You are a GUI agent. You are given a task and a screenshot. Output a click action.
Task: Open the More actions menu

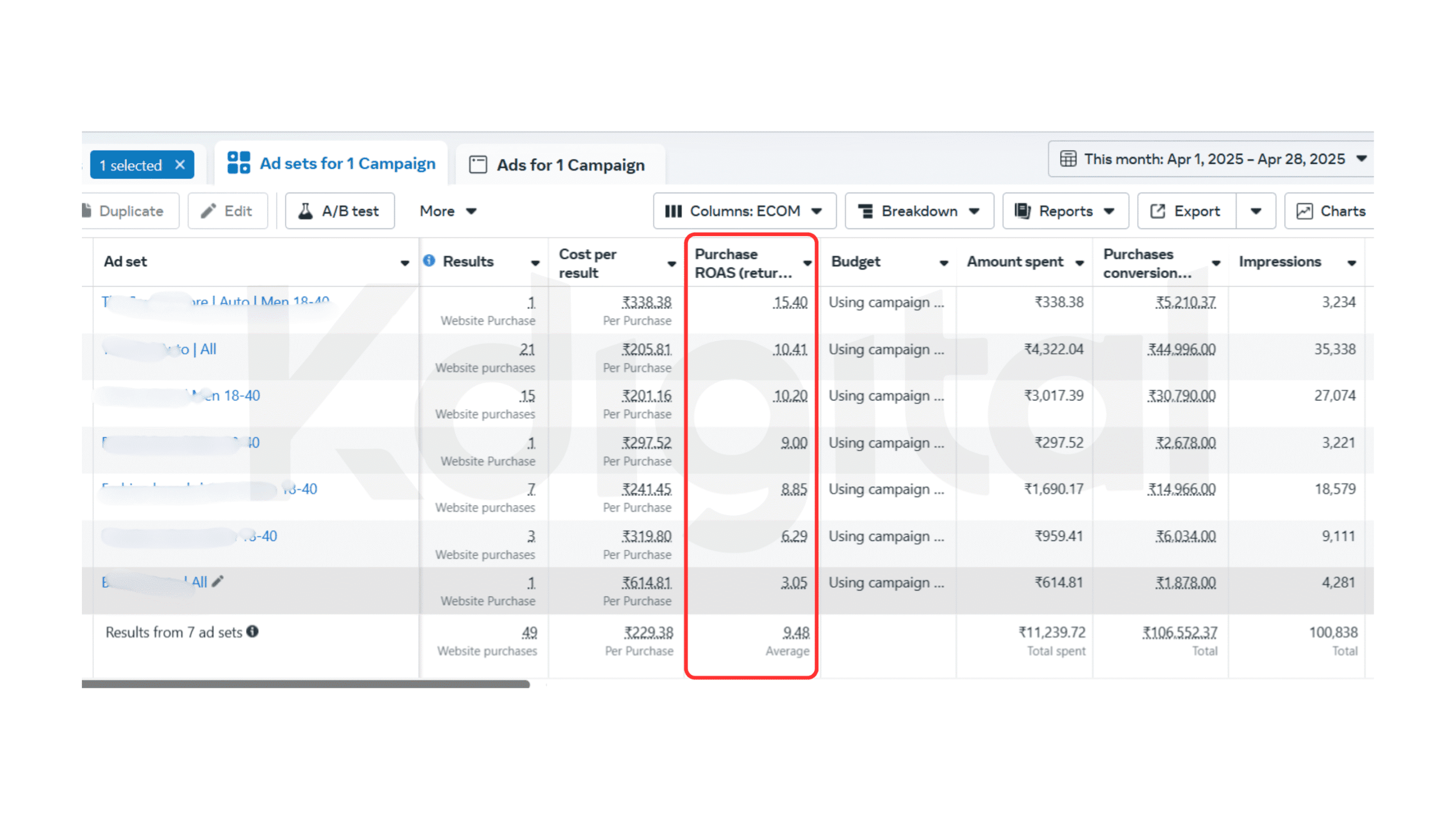(x=448, y=211)
